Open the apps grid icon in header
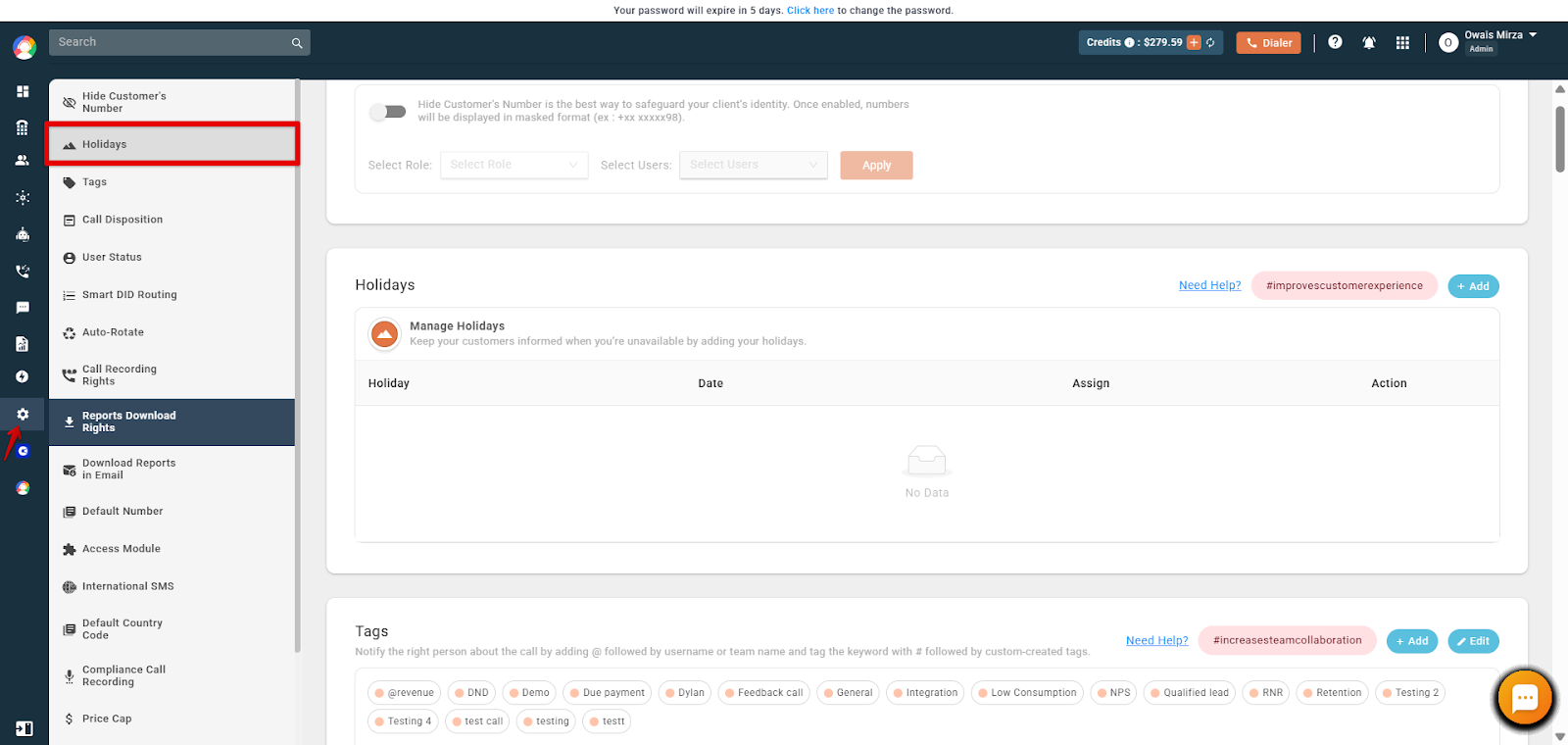The image size is (1568, 745). point(1402,43)
